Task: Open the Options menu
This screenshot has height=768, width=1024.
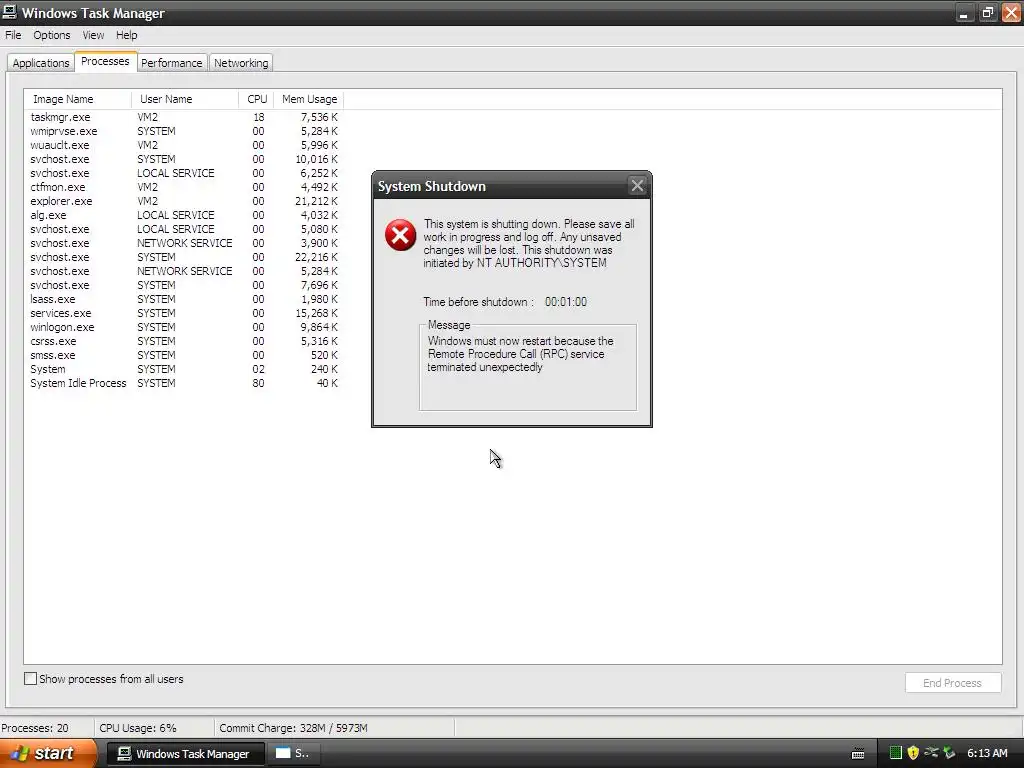Action: 52,35
